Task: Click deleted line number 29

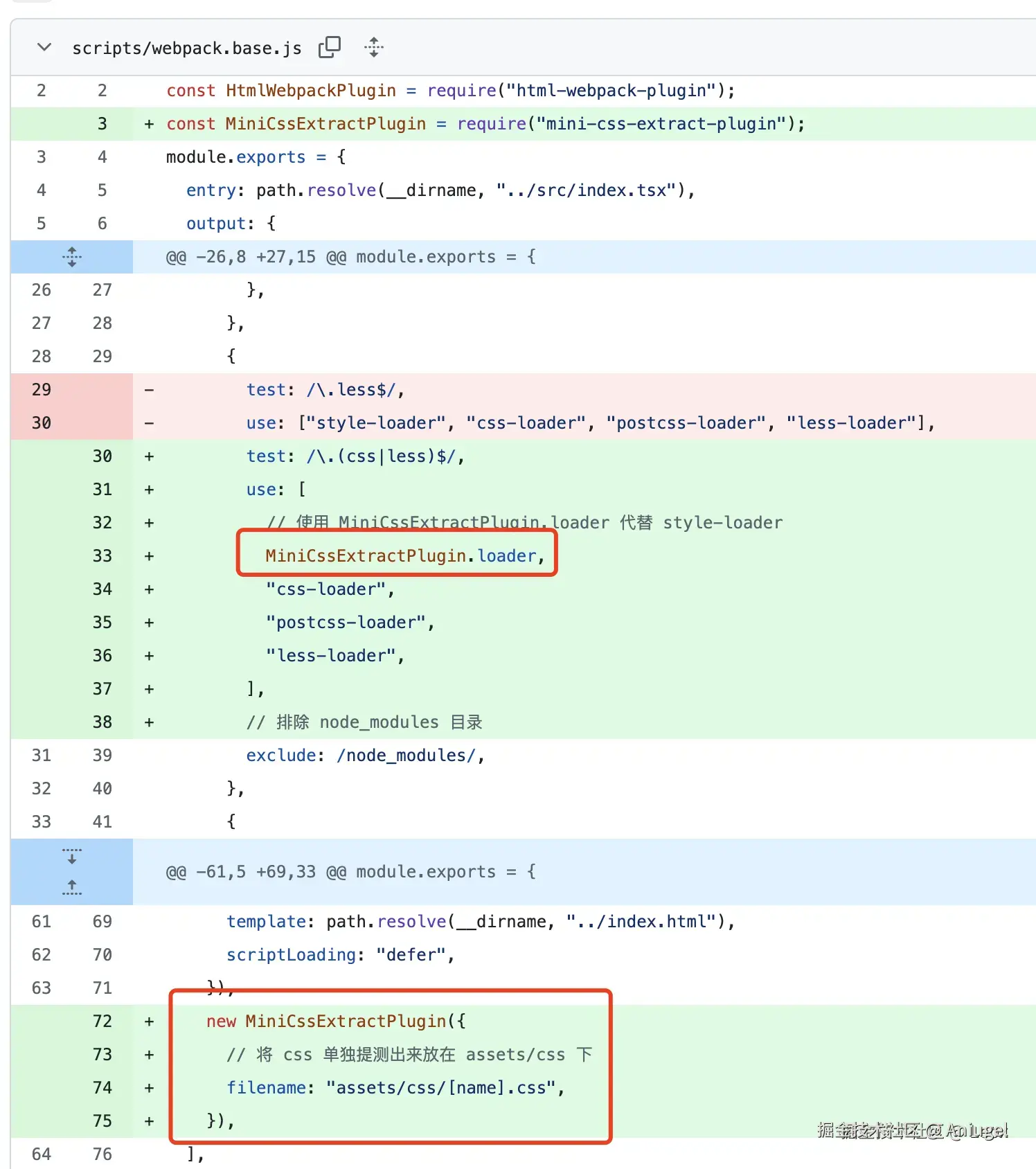Action: pyautogui.click(x=42, y=390)
